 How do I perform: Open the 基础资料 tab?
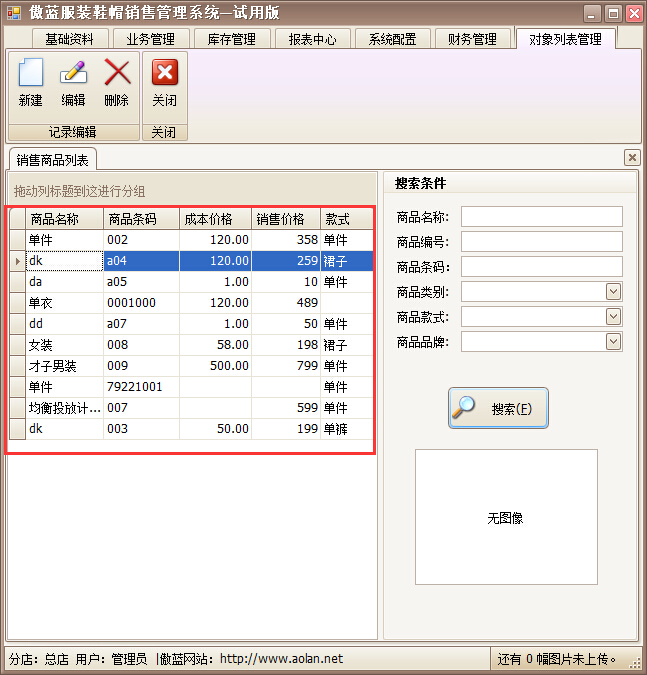click(70, 39)
